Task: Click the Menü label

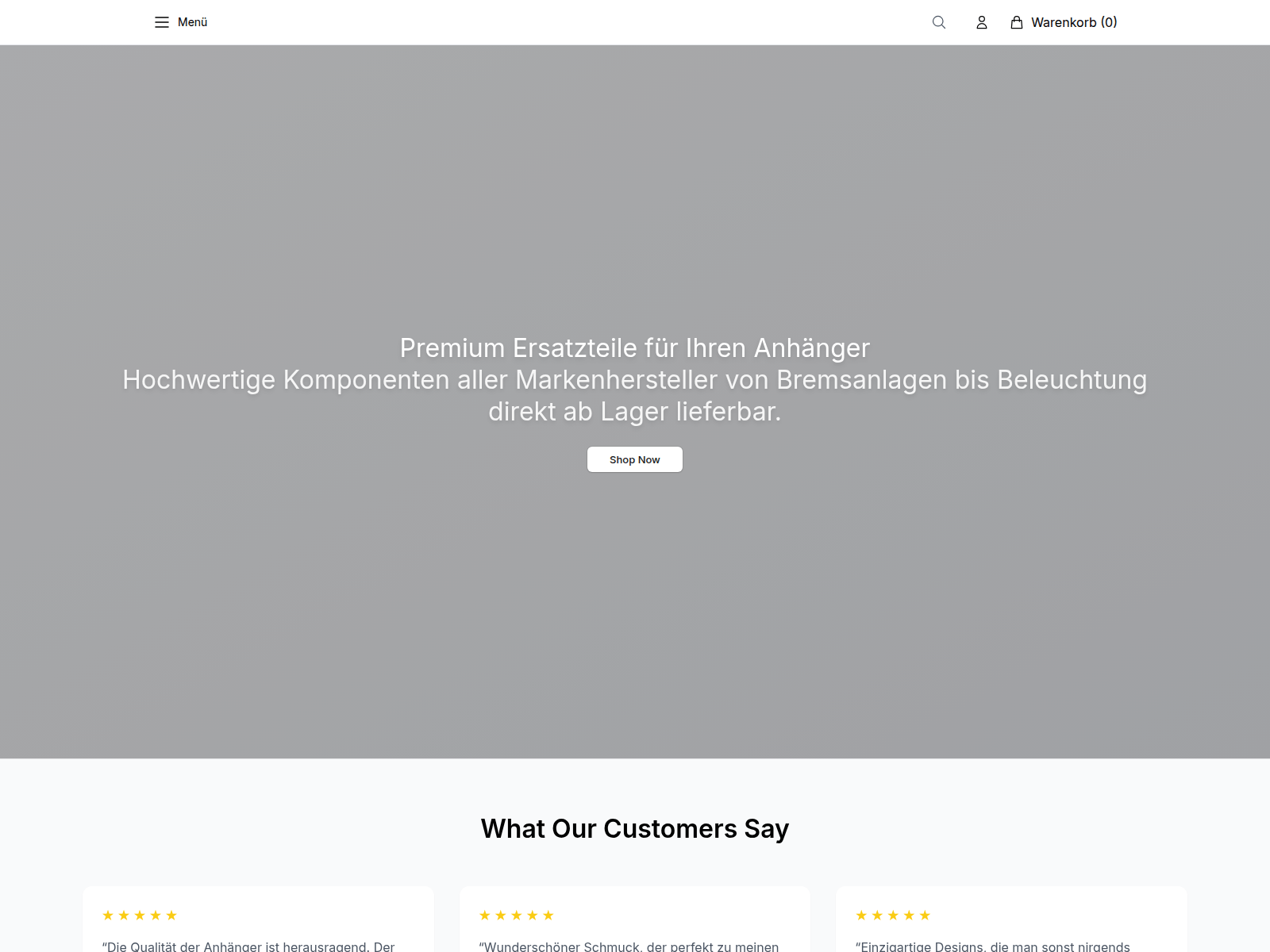Action: (192, 22)
